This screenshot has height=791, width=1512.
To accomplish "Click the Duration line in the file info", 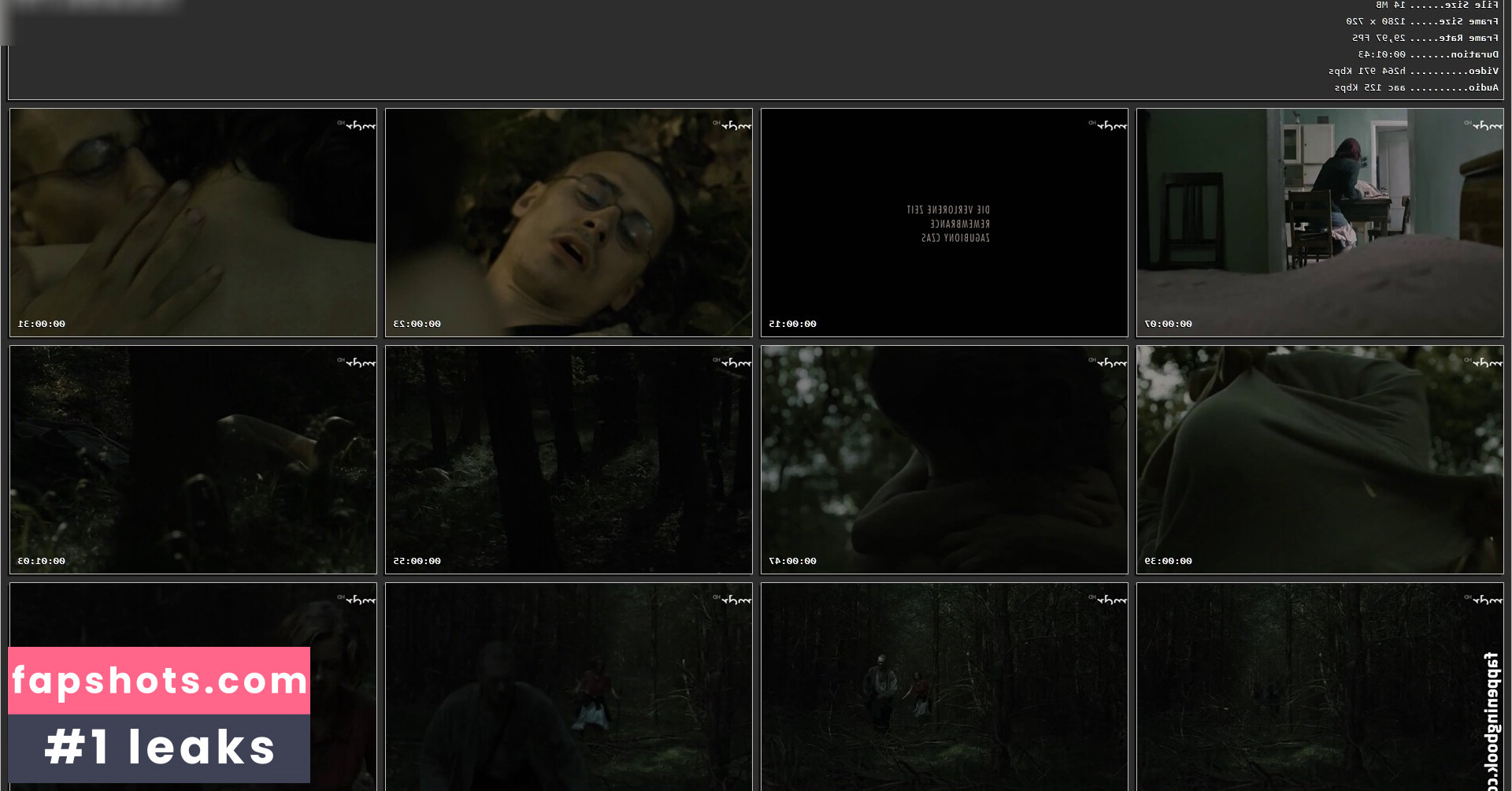I will [x=1428, y=54].
